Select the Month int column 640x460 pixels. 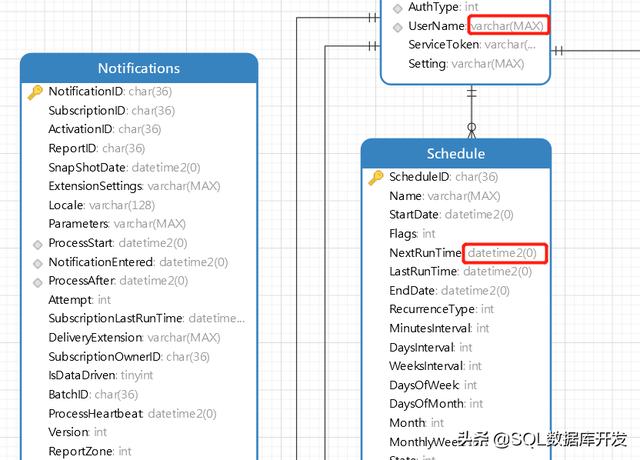coord(416,423)
